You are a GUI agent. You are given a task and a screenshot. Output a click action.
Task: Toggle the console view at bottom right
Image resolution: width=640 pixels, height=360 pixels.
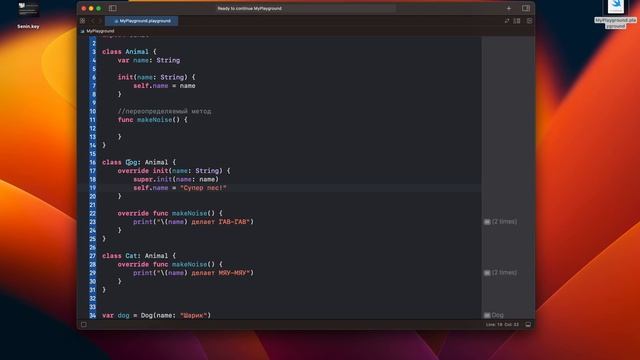(528, 324)
